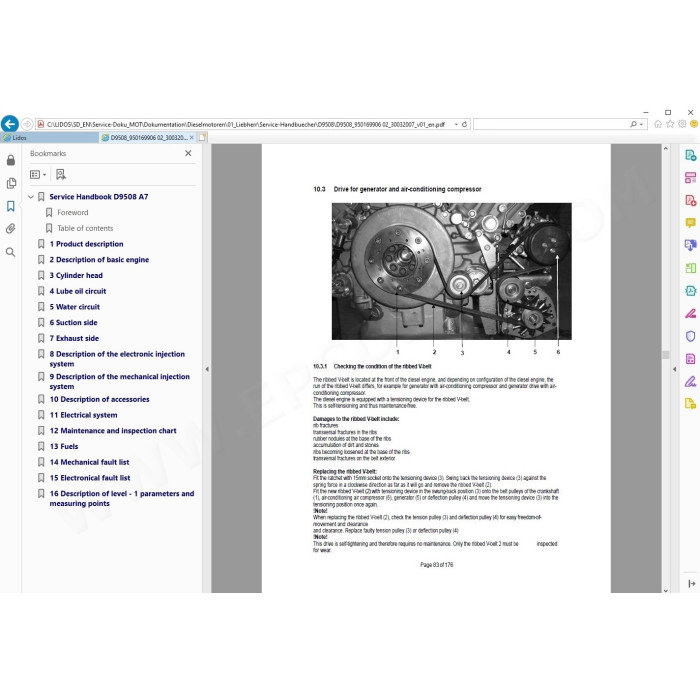Open the Organize Pages tool icon
The width and height of the screenshot is (700, 700).
pyautogui.click(x=691, y=177)
